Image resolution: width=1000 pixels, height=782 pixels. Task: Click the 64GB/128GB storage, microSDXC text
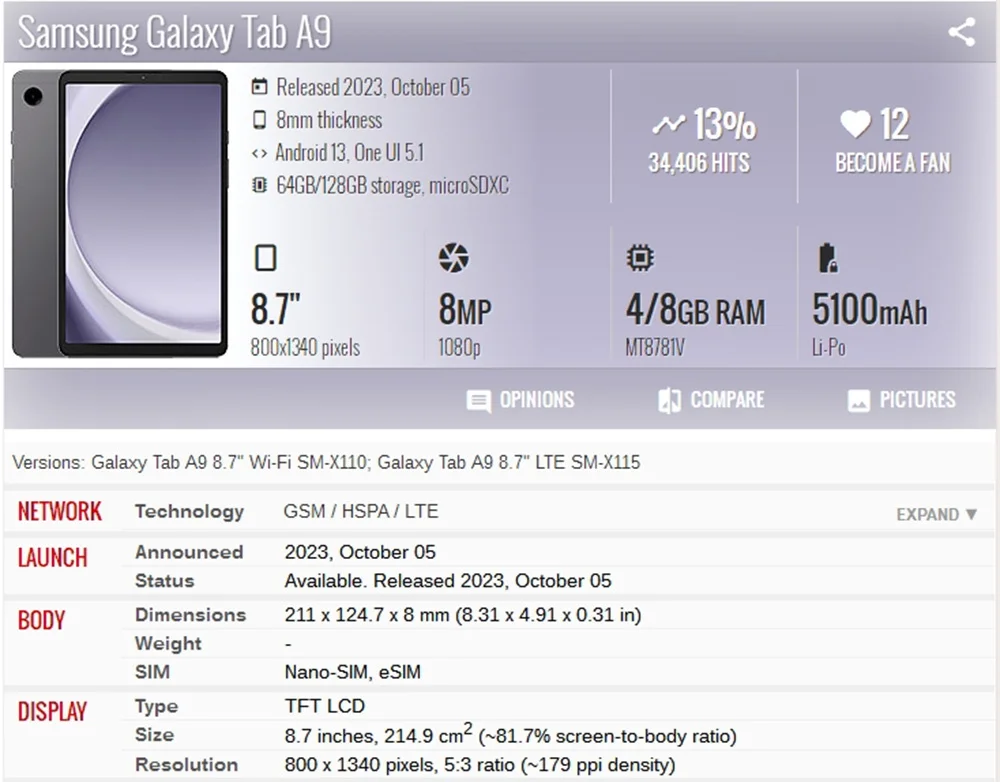[x=392, y=186]
